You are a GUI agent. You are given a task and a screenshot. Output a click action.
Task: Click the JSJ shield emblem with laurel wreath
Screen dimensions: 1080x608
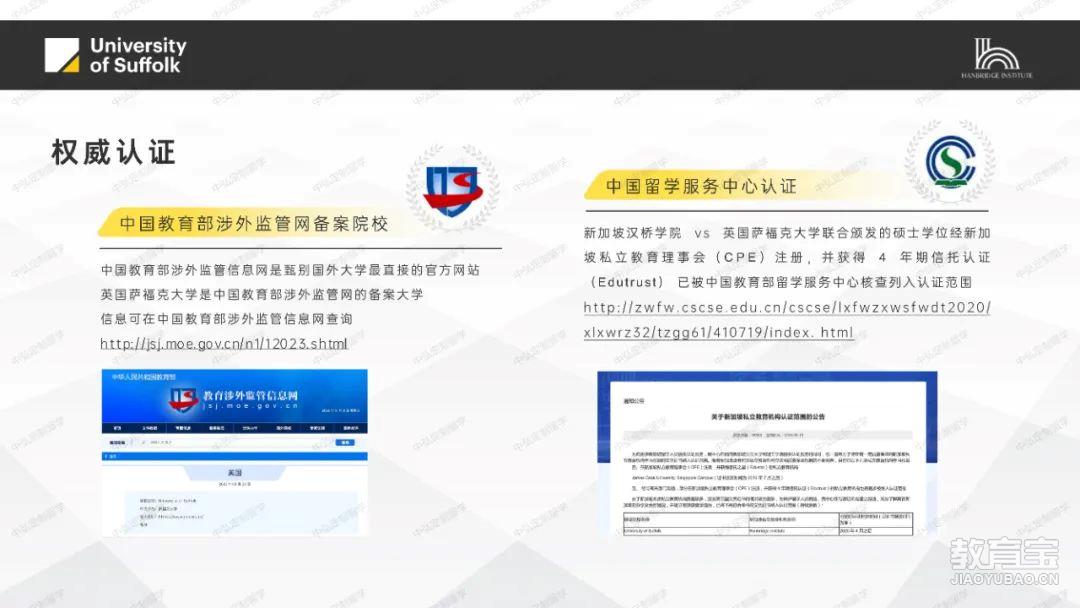point(453,187)
